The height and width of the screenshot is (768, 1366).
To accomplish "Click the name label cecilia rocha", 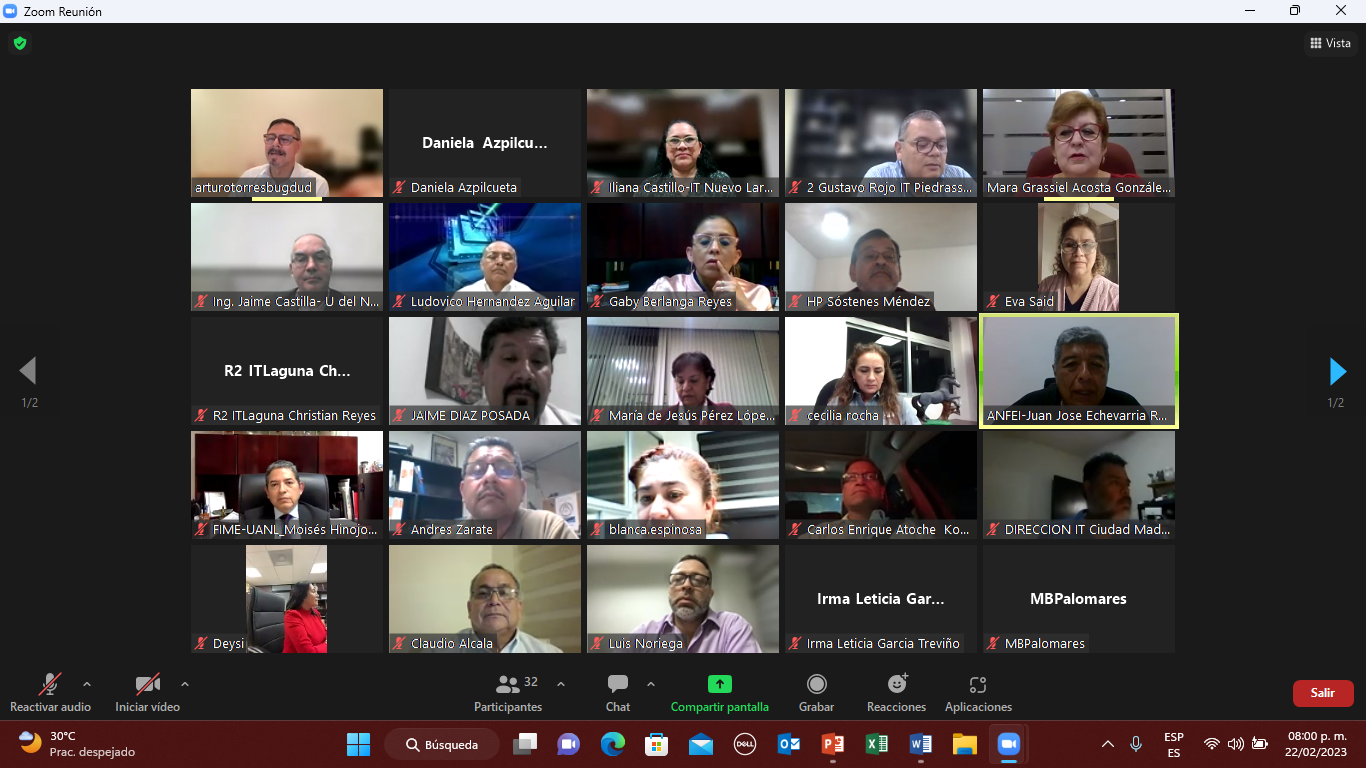I will pyautogui.click(x=843, y=416).
